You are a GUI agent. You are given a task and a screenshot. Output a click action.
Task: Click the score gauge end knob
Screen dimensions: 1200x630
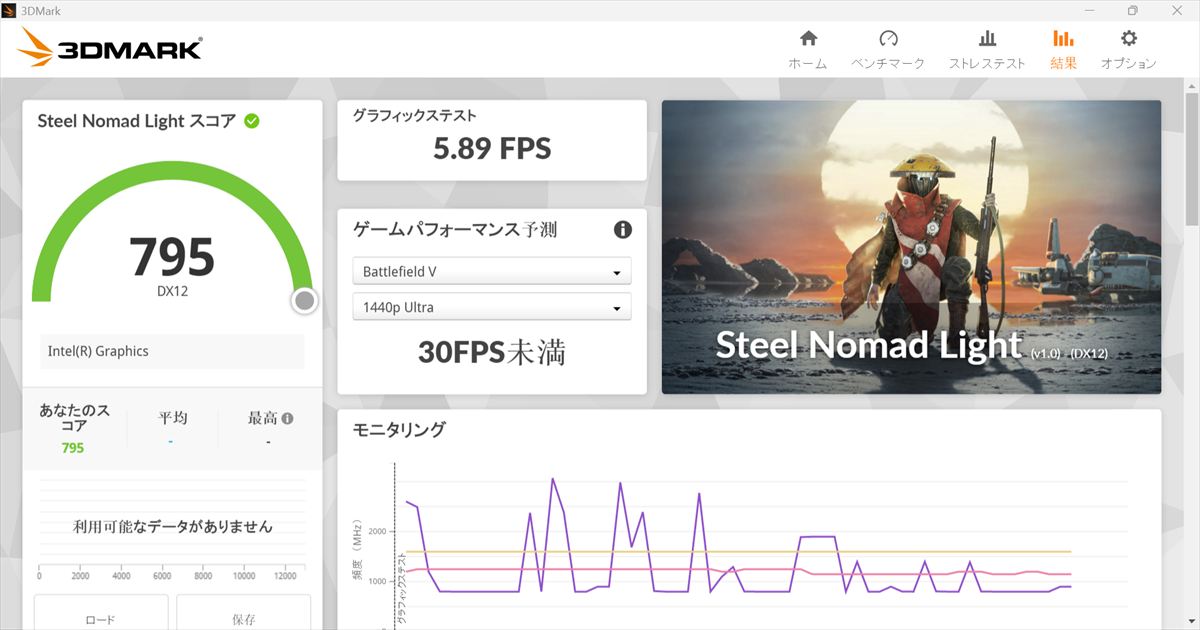click(305, 300)
